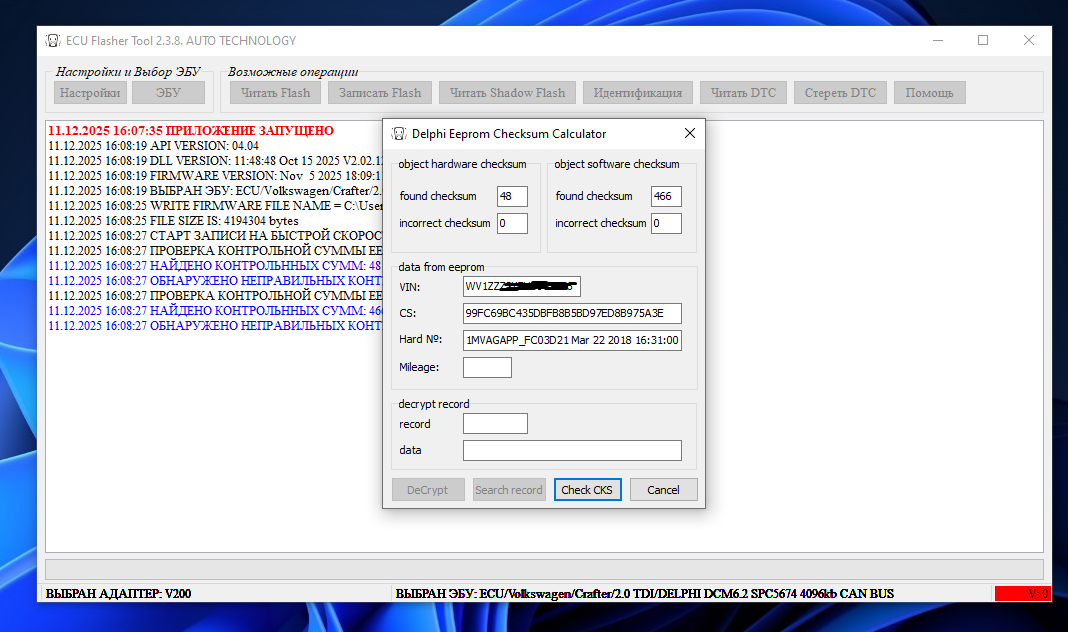Click the decrypt data input field
This screenshot has width=1068, height=632.
coord(572,450)
